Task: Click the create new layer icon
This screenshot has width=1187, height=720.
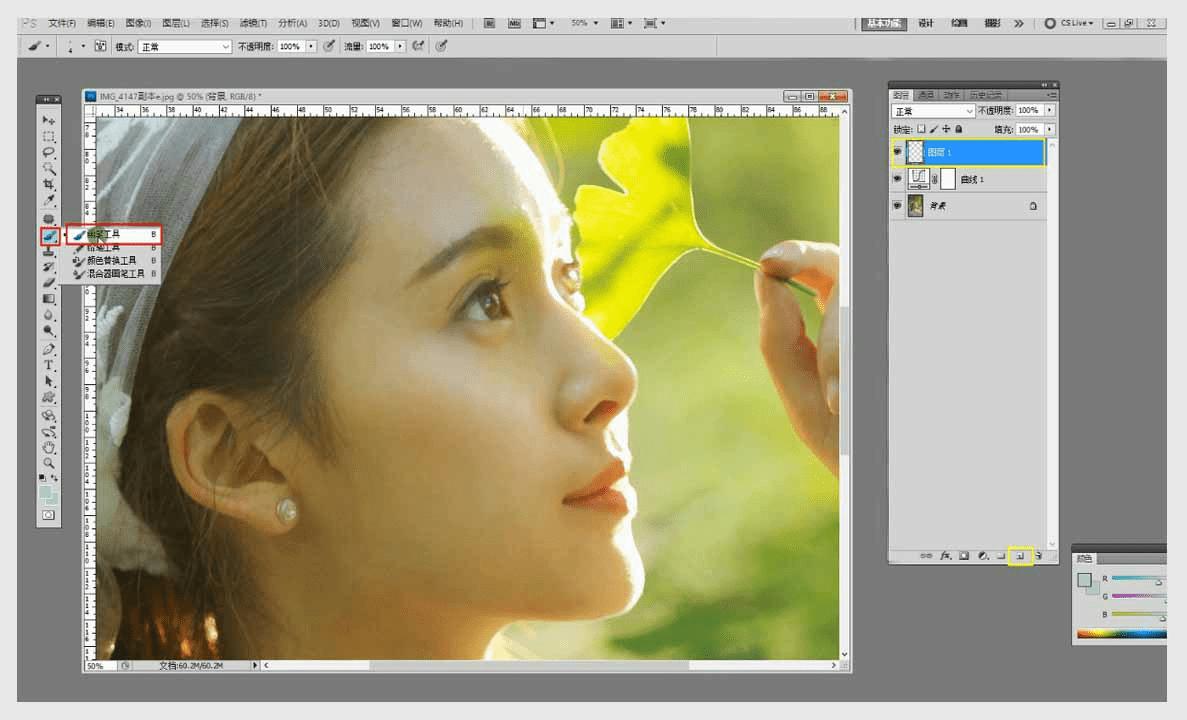Action: pyautogui.click(x=1020, y=556)
